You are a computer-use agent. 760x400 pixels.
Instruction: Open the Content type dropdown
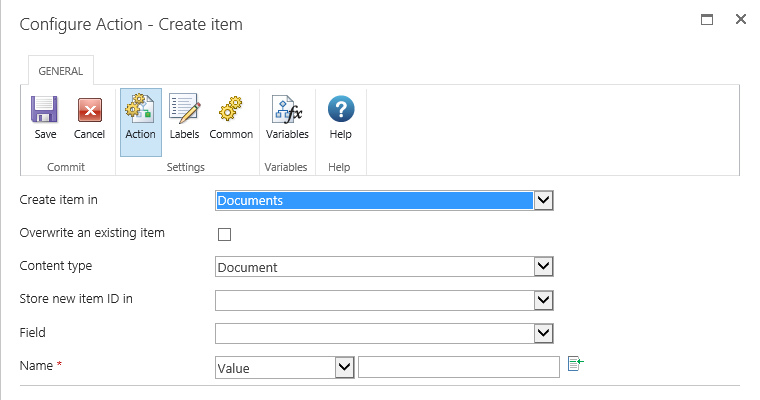tap(543, 267)
